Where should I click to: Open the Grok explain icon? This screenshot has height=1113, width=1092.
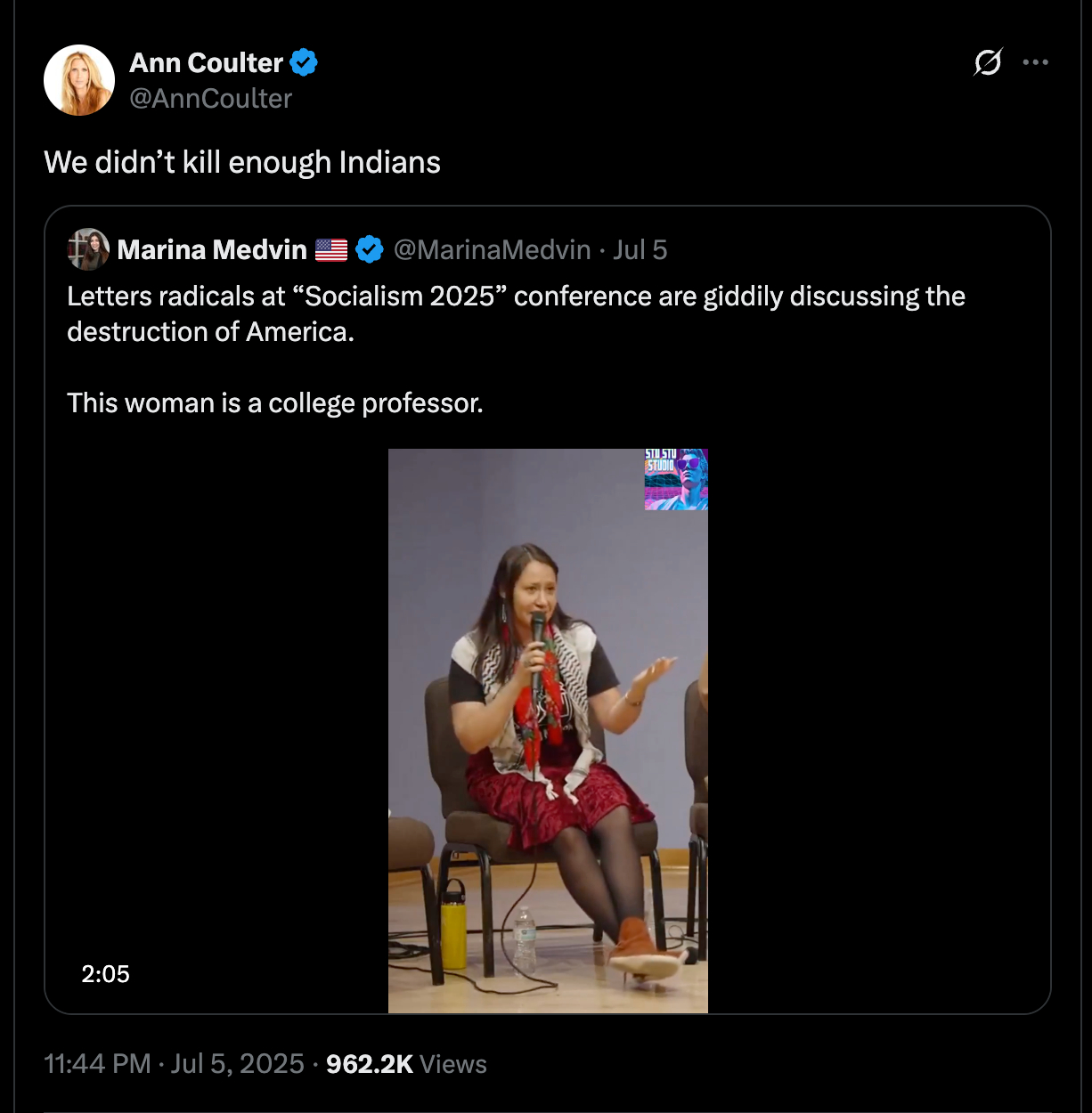(x=988, y=62)
